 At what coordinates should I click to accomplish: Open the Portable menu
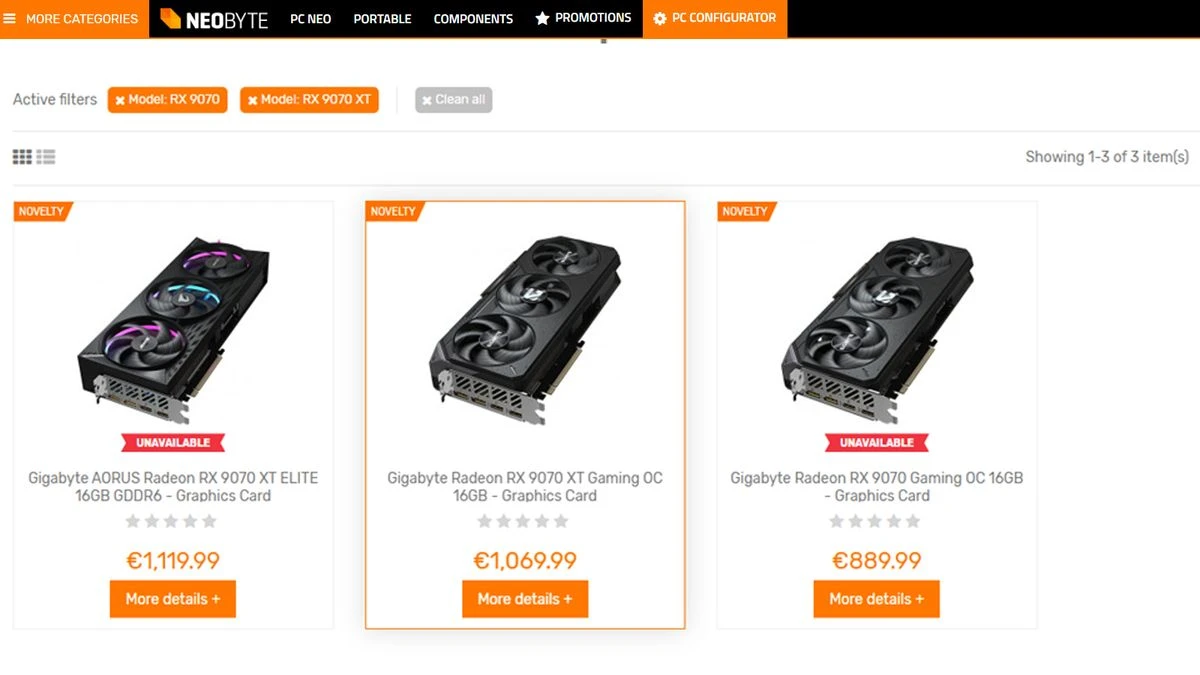pyautogui.click(x=382, y=19)
